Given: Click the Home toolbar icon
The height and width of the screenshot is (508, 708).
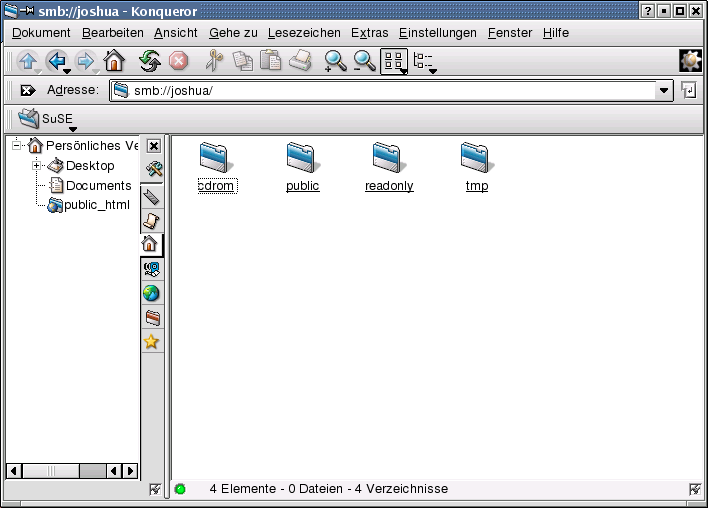Looking at the screenshot, I should coord(113,61).
